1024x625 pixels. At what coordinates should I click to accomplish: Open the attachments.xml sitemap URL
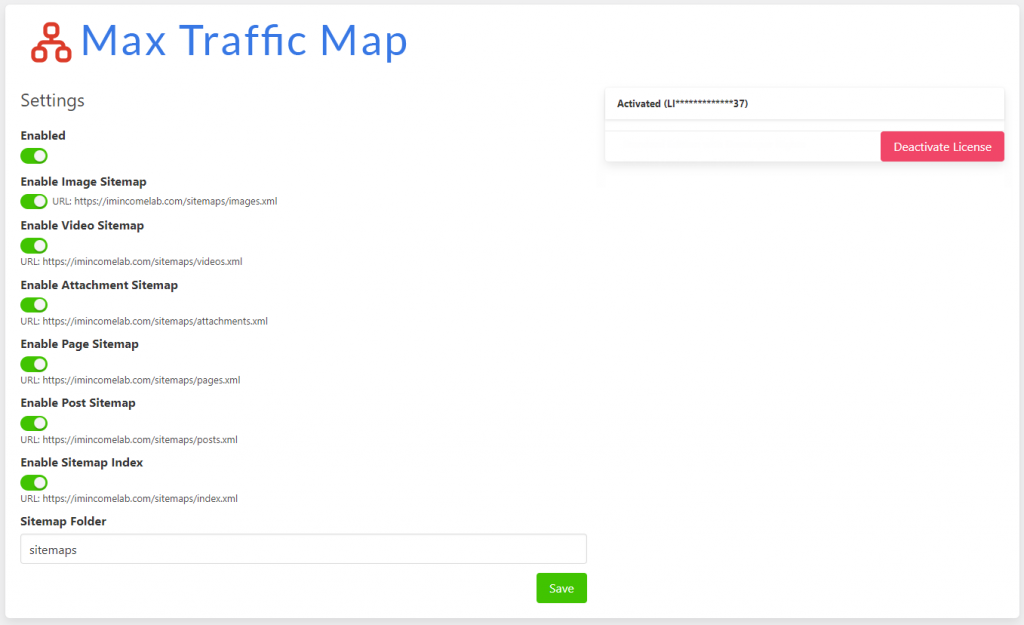(151, 321)
